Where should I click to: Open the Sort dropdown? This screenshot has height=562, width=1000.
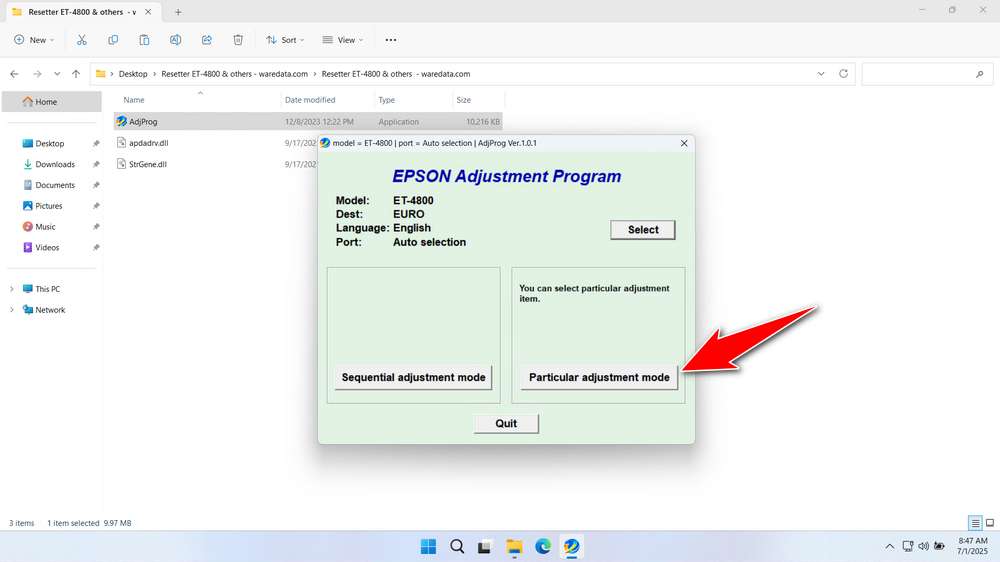tap(285, 40)
